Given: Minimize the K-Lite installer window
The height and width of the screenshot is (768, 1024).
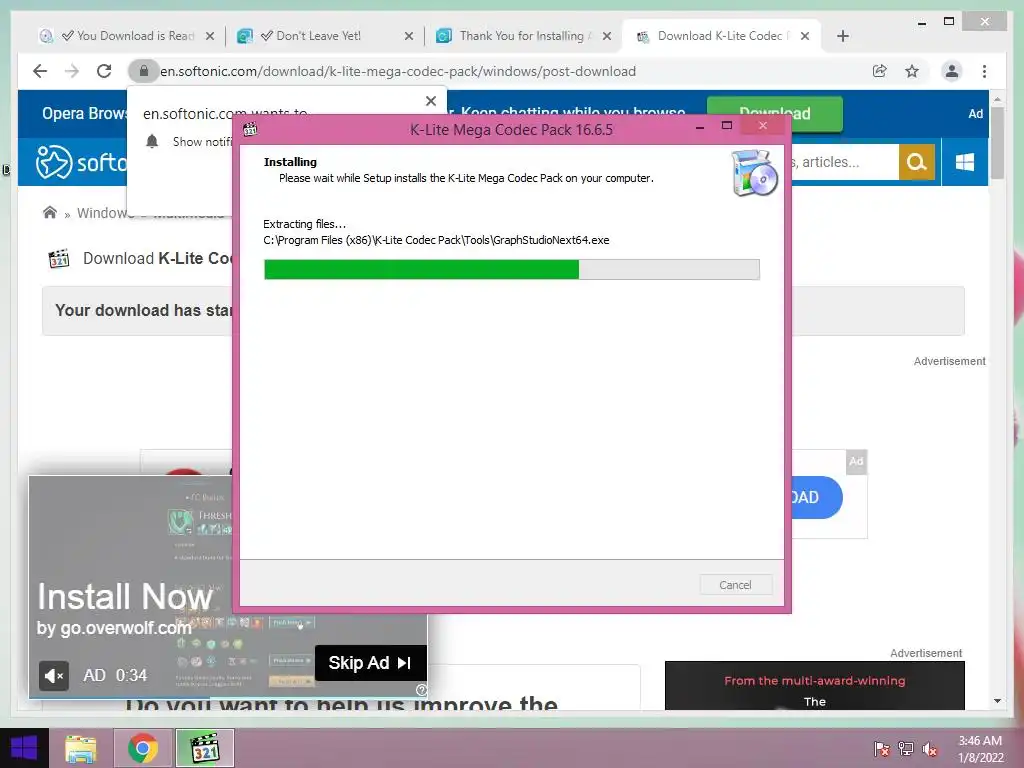Looking at the screenshot, I should click(700, 127).
